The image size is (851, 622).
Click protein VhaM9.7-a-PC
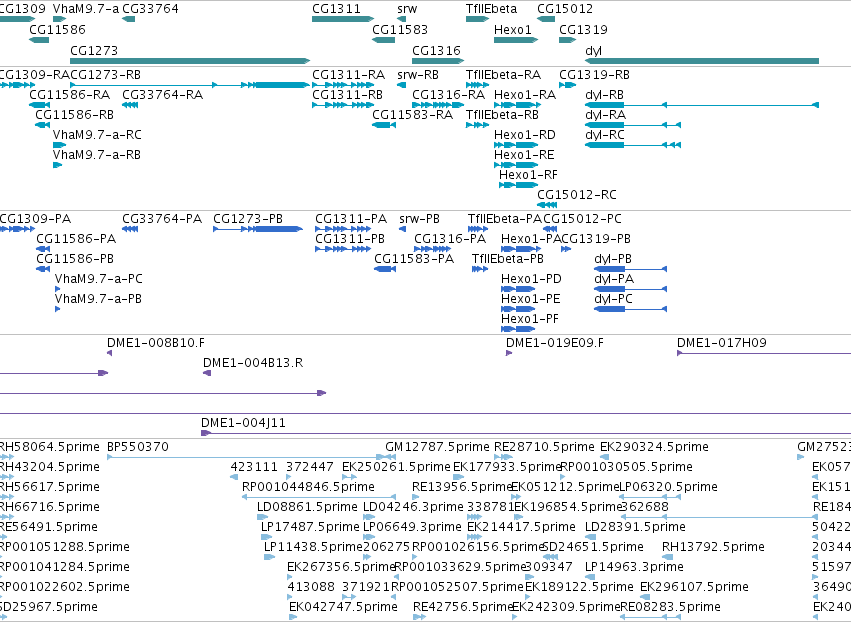click(x=58, y=289)
